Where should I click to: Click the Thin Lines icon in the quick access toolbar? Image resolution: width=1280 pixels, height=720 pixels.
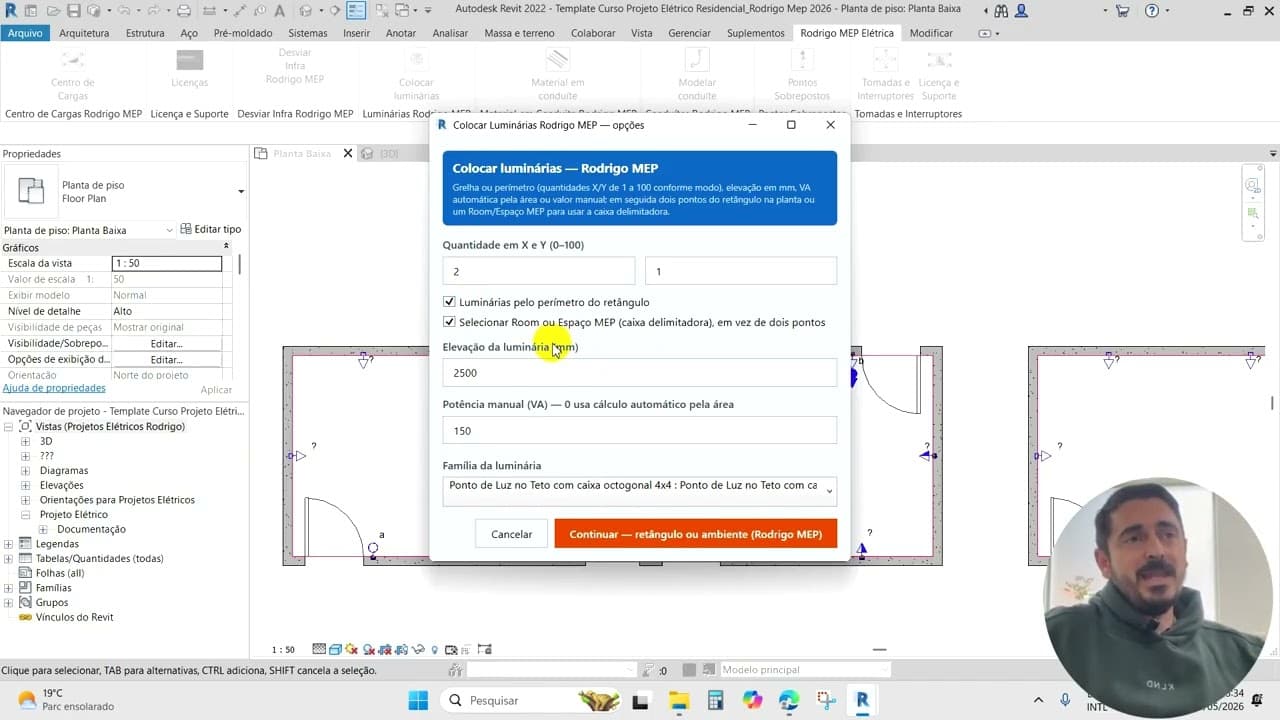point(357,11)
